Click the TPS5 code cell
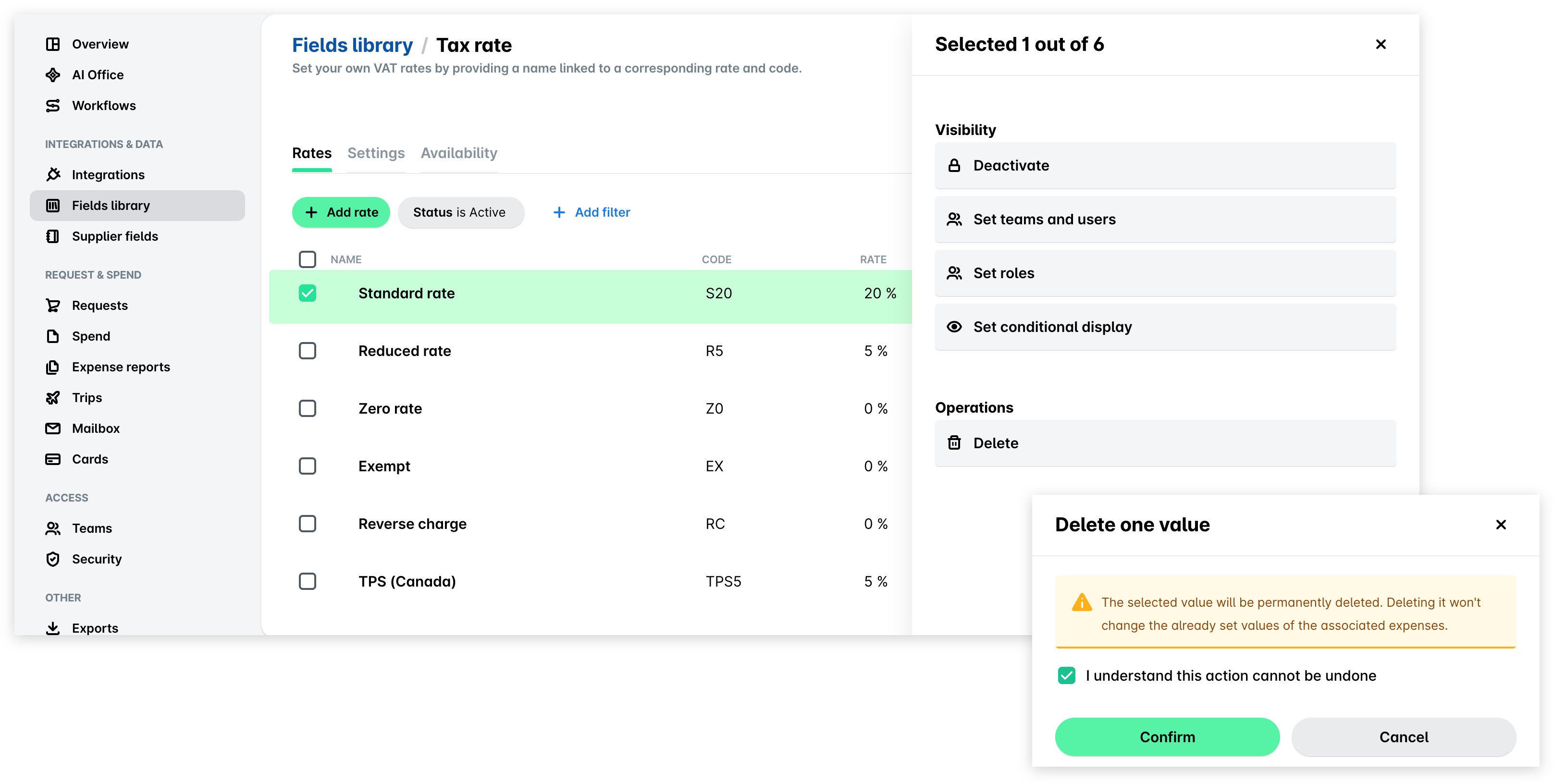The image size is (1554, 784). tap(723, 581)
